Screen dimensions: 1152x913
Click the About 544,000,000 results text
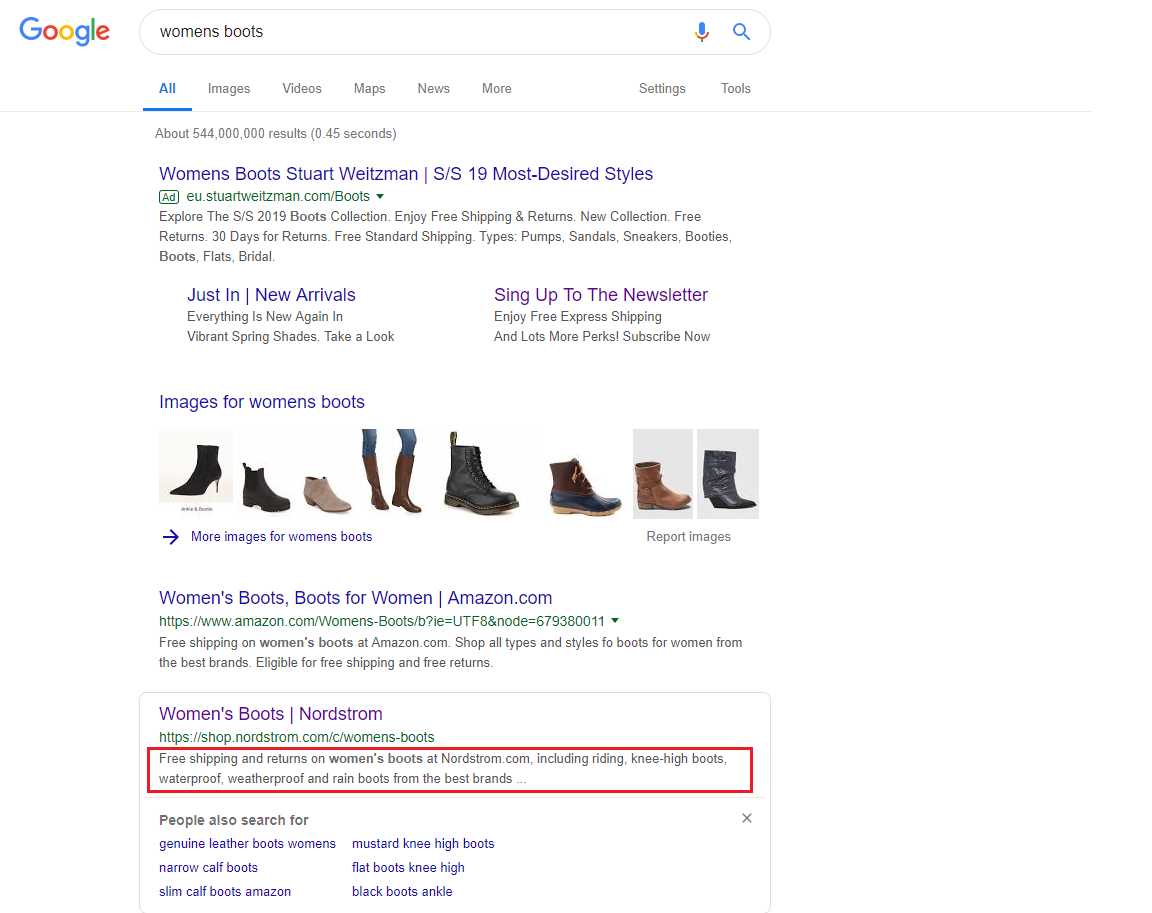(x=276, y=134)
